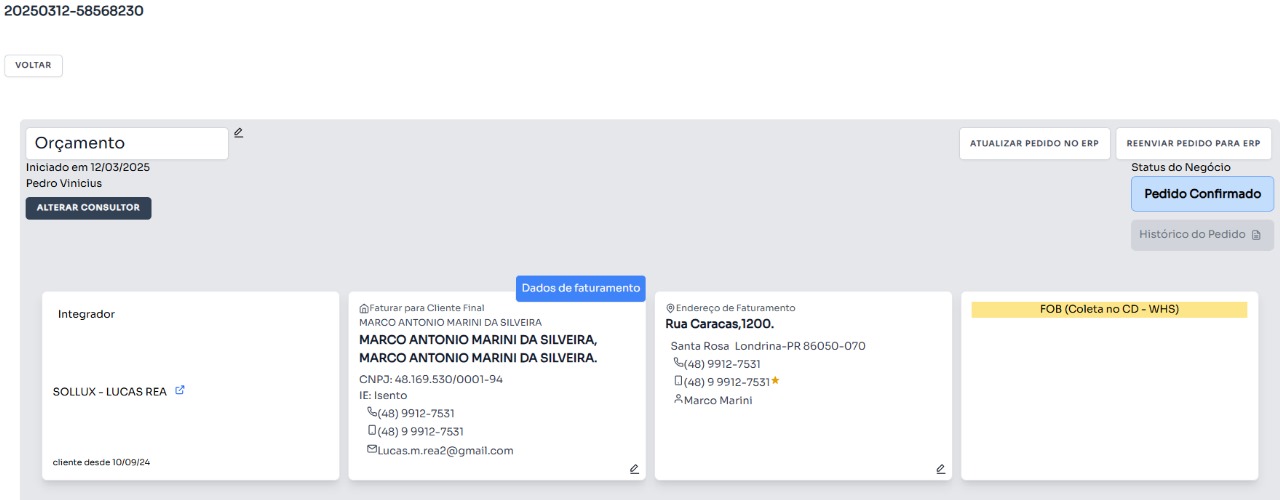Click the house icon by Faturar para Cliente Final
Screen dimensions: 1280x500
pyautogui.click(x=364, y=308)
